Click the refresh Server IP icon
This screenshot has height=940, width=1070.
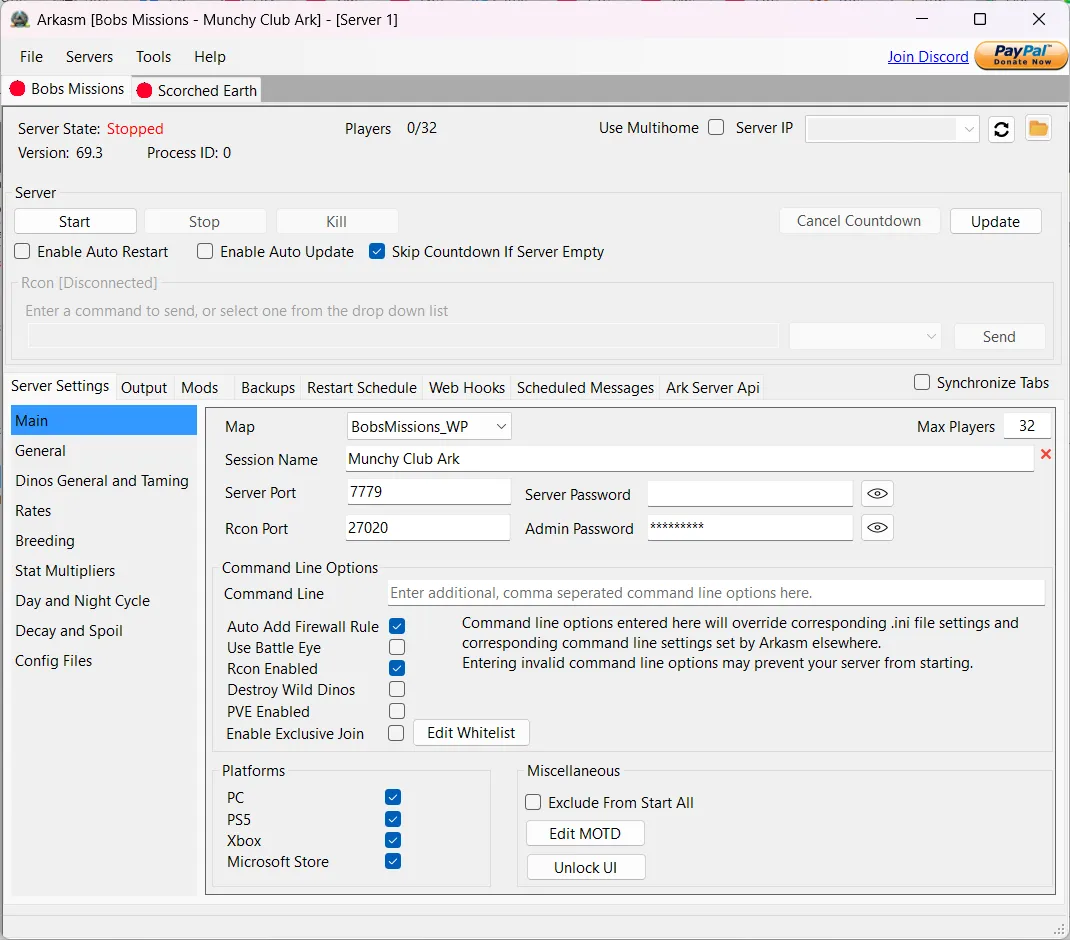pyautogui.click(x=1001, y=129)
